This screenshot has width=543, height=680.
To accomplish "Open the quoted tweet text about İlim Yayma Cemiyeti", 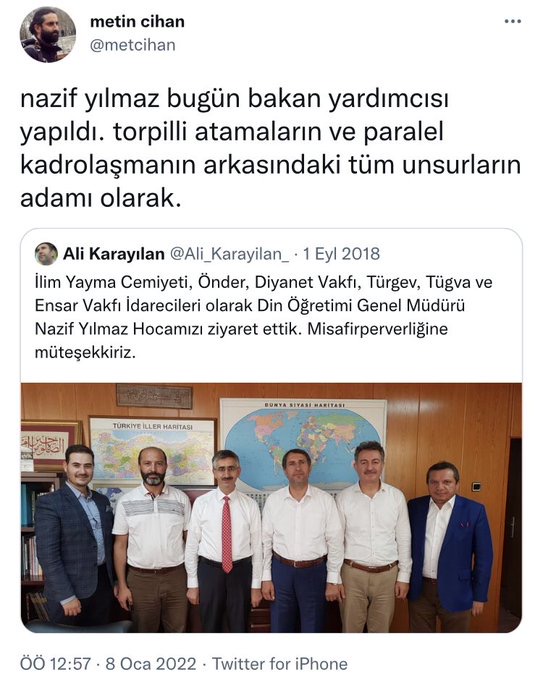I will point(263,317).
